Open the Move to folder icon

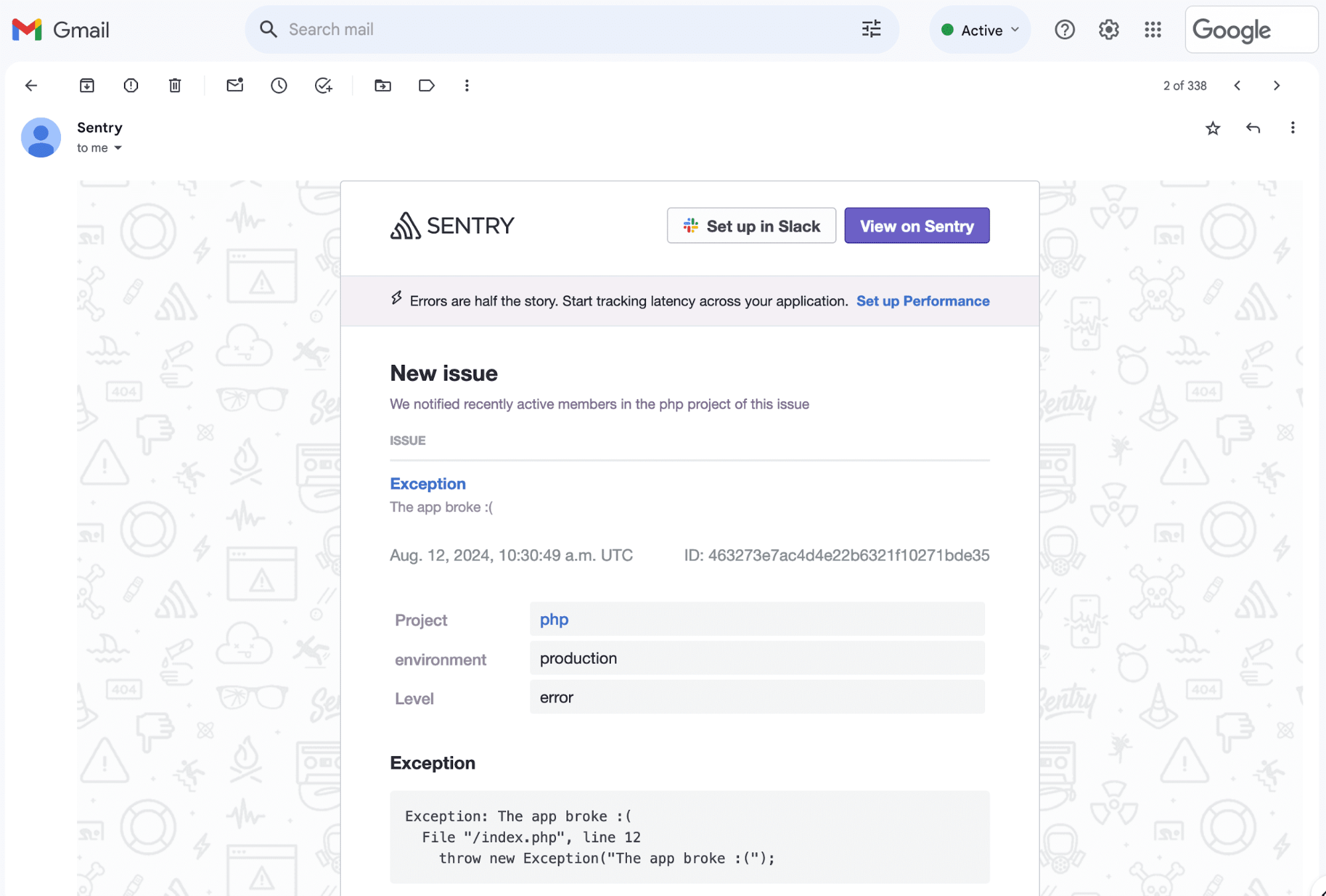[383, 86]
